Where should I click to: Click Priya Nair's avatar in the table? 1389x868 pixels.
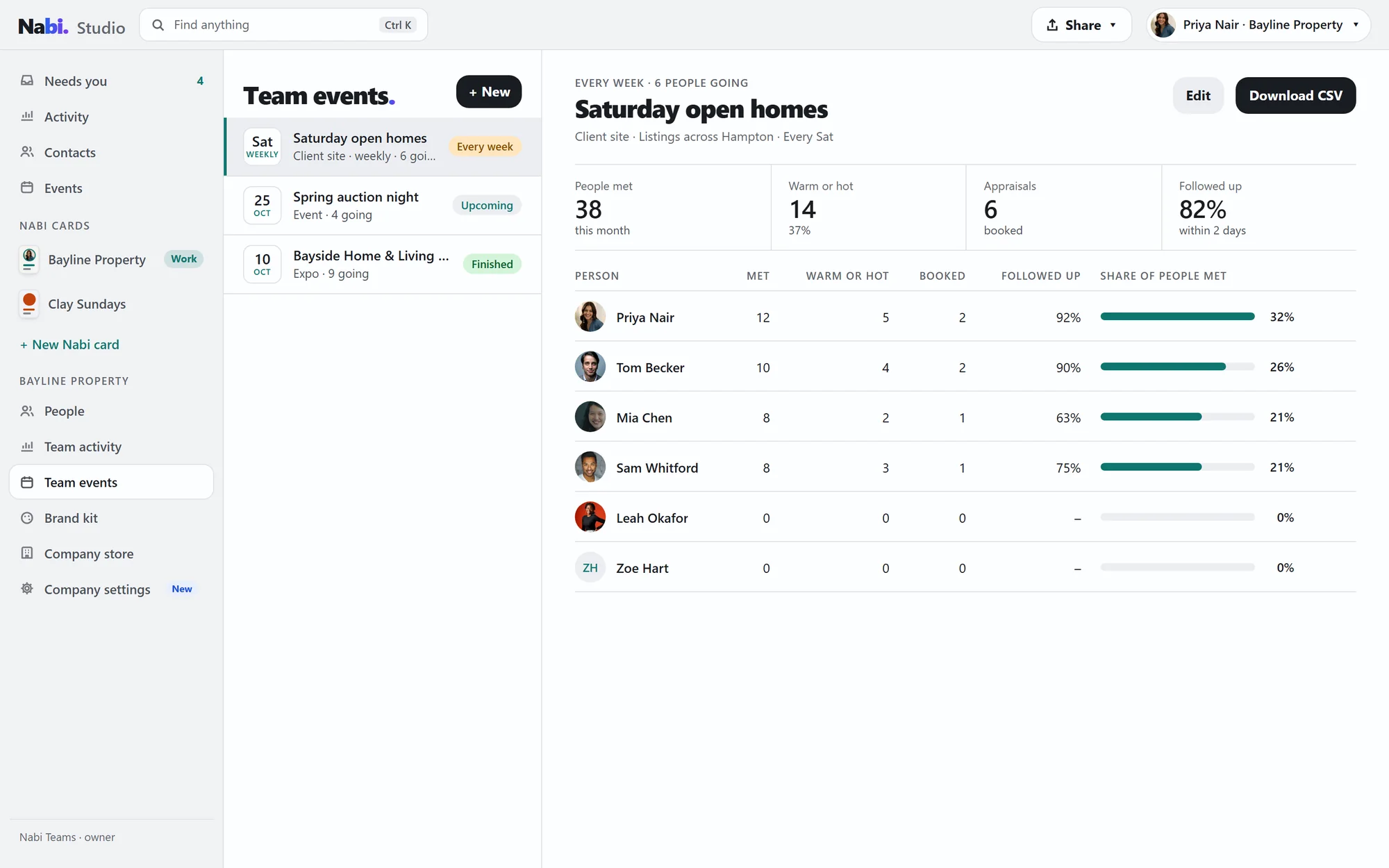coord(590,317)
